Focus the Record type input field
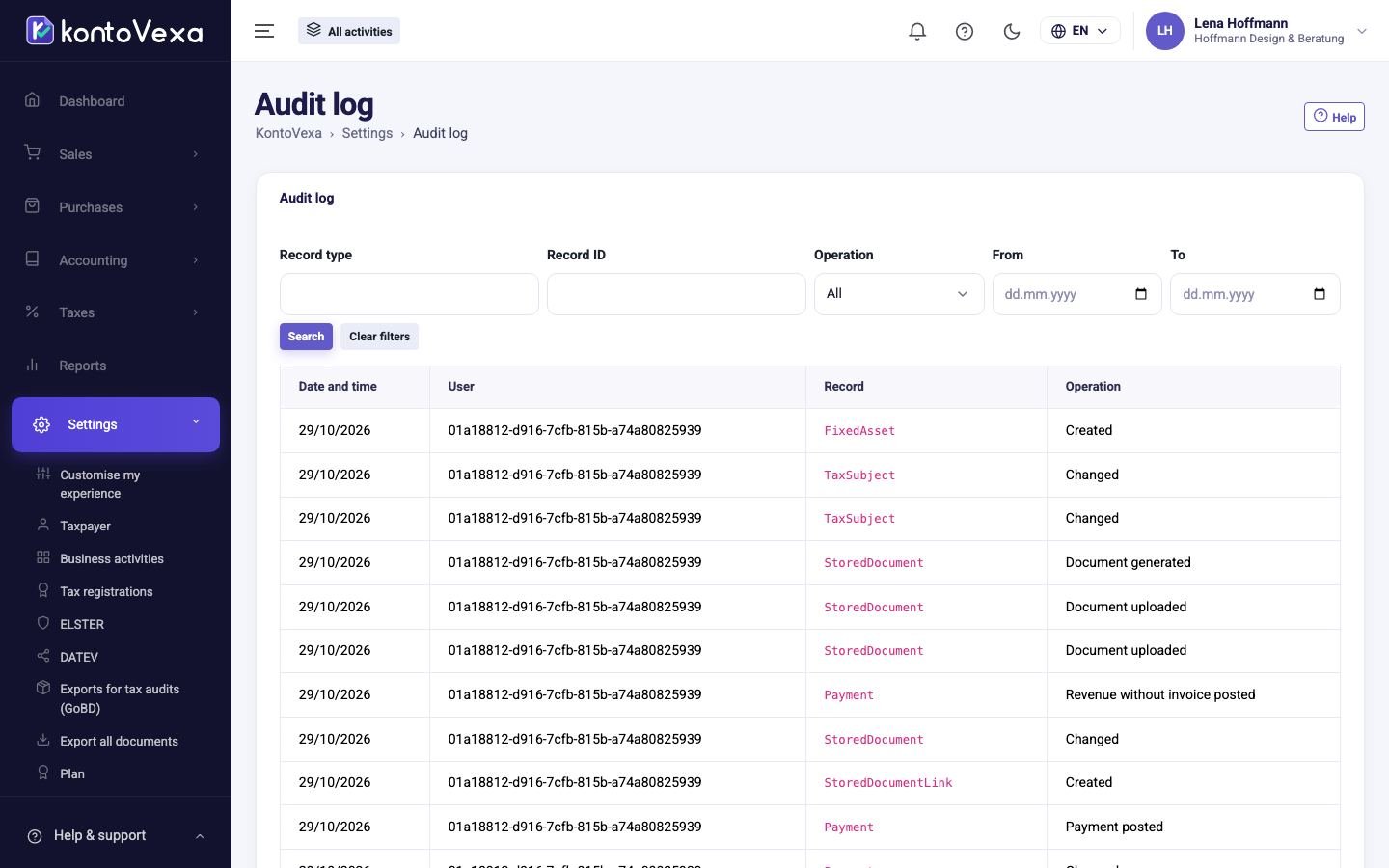This screenshot has width=1389, height=868. pyautogui.click(x=409, y=294)
